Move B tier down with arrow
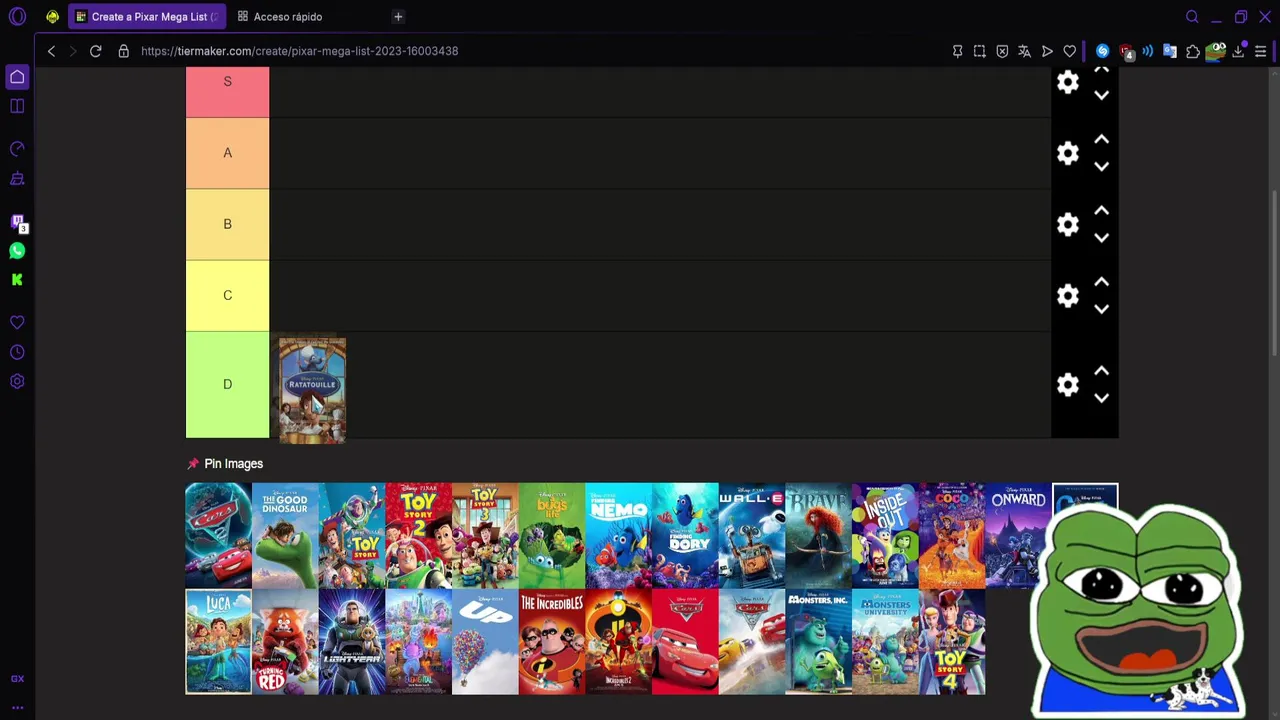Image resolution: width=1280 pixels, height=720 pixels. 1101,238
